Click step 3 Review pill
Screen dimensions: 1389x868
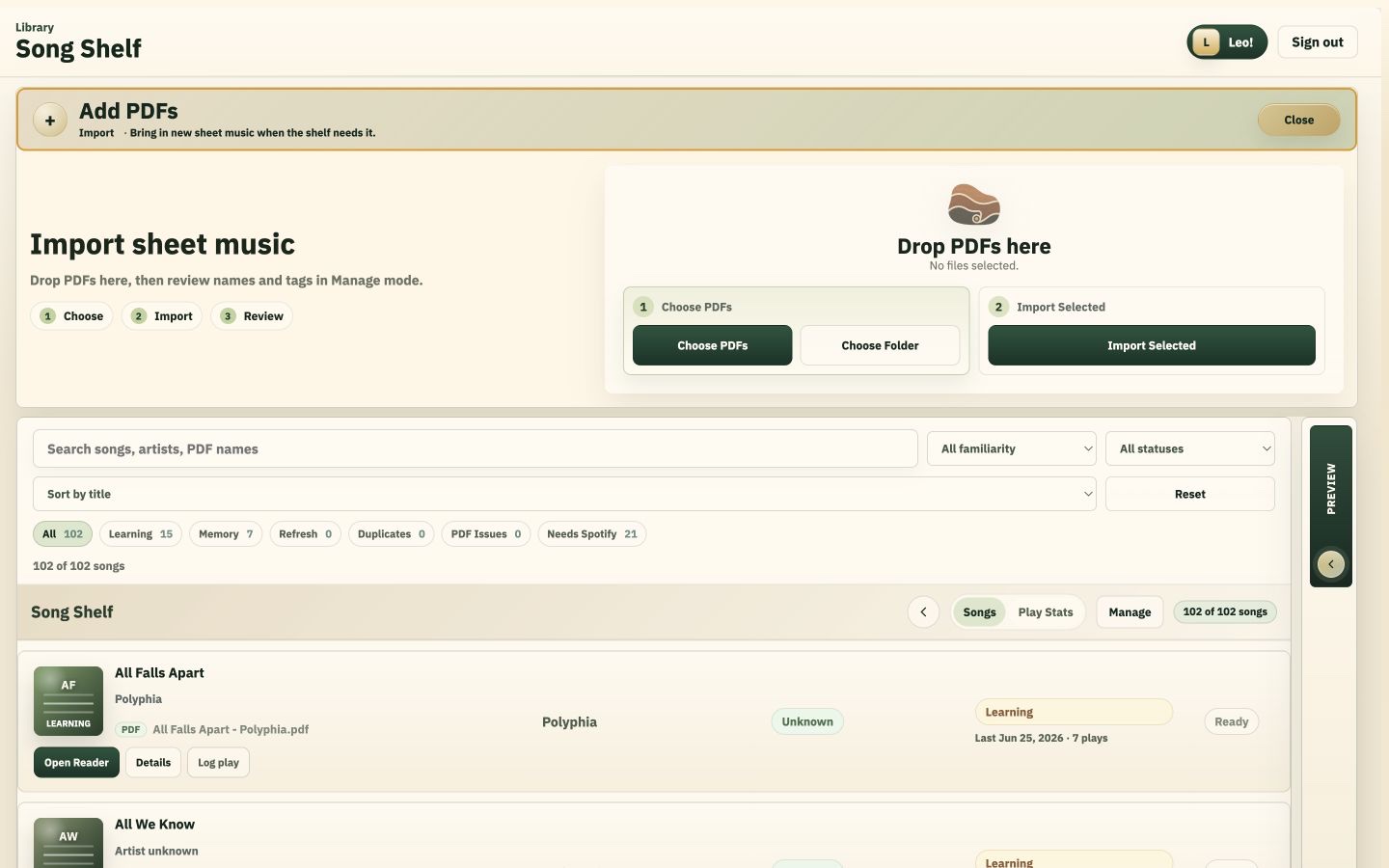[252, 316]
